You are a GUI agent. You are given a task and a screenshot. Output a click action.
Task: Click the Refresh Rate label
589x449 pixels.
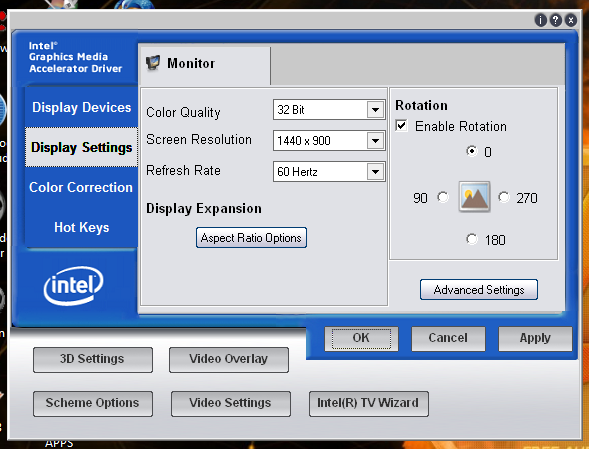click(183, 170)
